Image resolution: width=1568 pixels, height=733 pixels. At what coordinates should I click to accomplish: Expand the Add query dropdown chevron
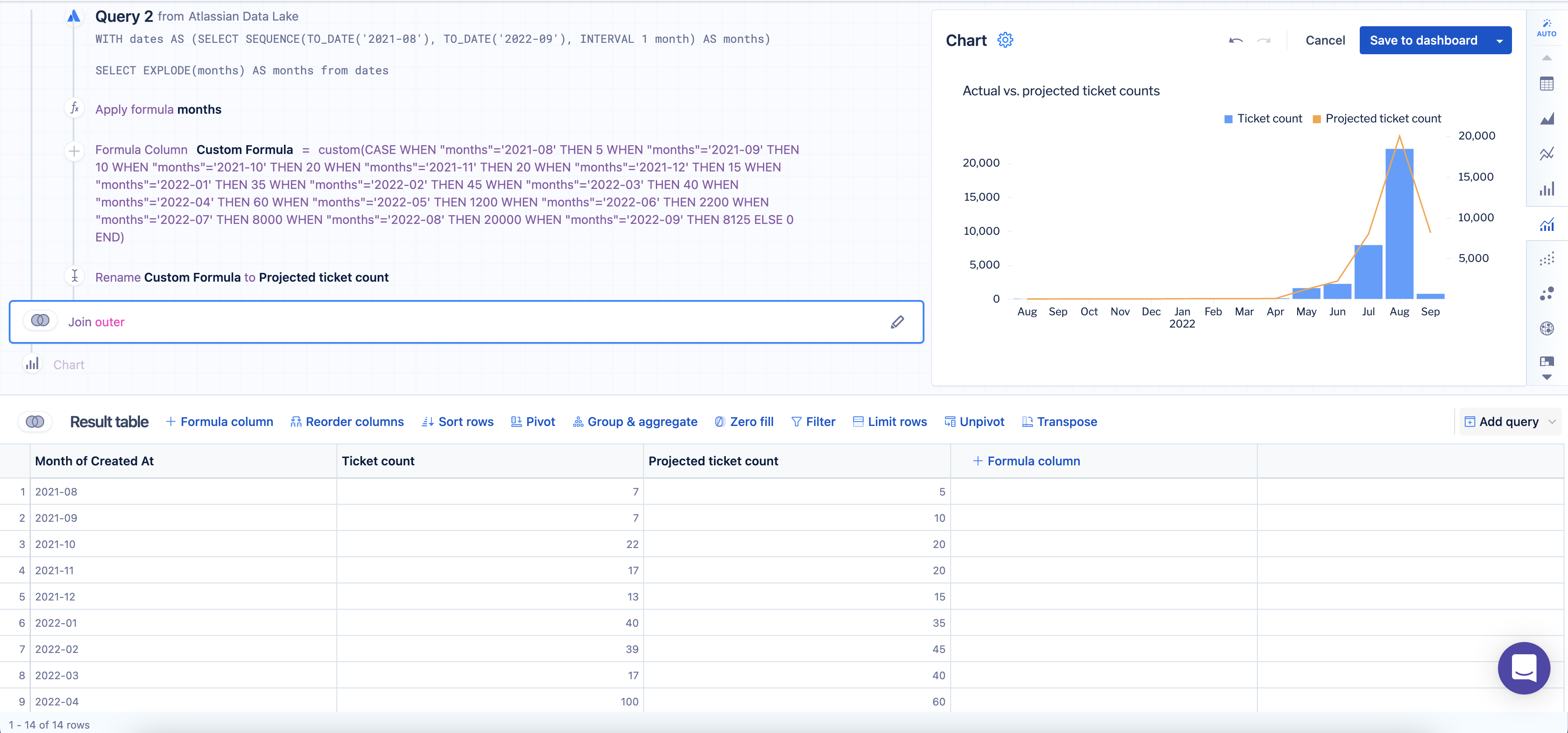pyautogui.click(x=1551, y=422)
